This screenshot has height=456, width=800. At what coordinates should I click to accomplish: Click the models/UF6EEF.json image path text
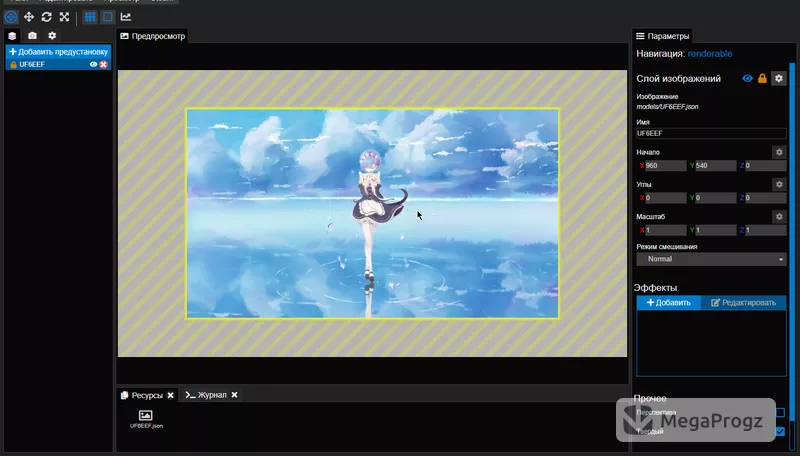[667, 107]
